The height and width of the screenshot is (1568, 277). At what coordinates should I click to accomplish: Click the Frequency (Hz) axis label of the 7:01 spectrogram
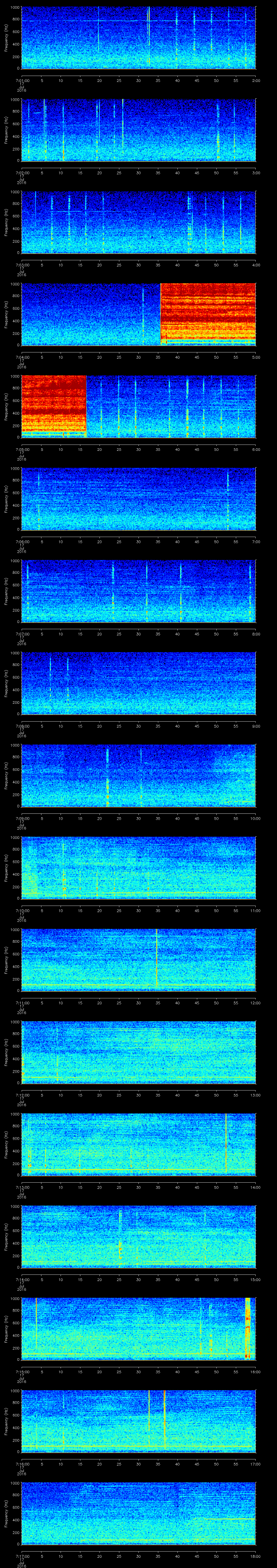tap(6, 38)
